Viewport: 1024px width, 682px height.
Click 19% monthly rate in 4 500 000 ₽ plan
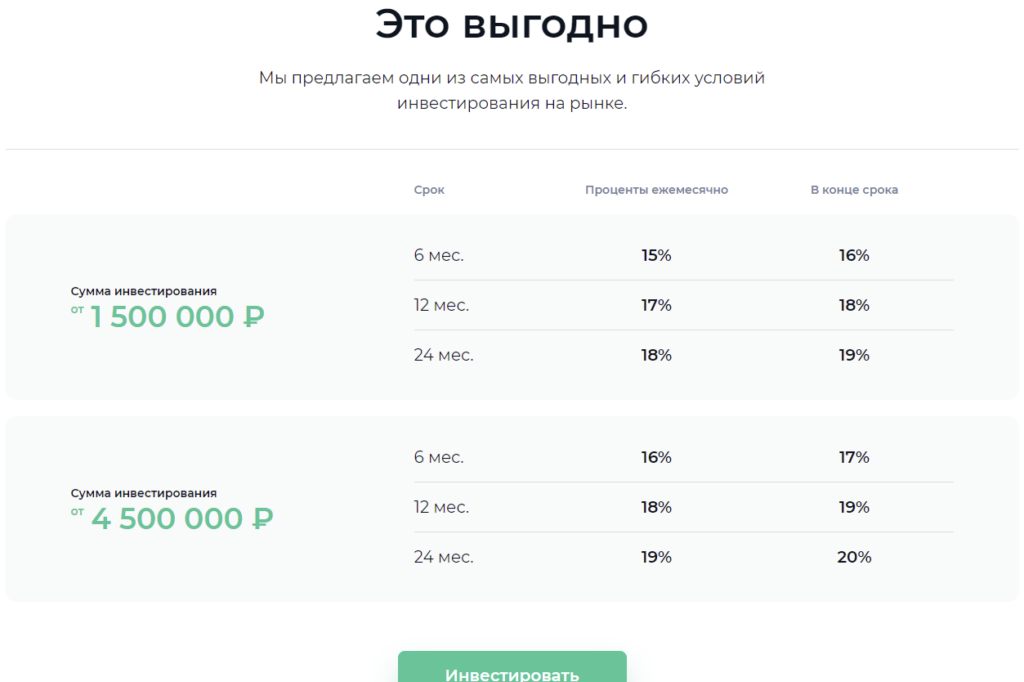pos(656,557)
